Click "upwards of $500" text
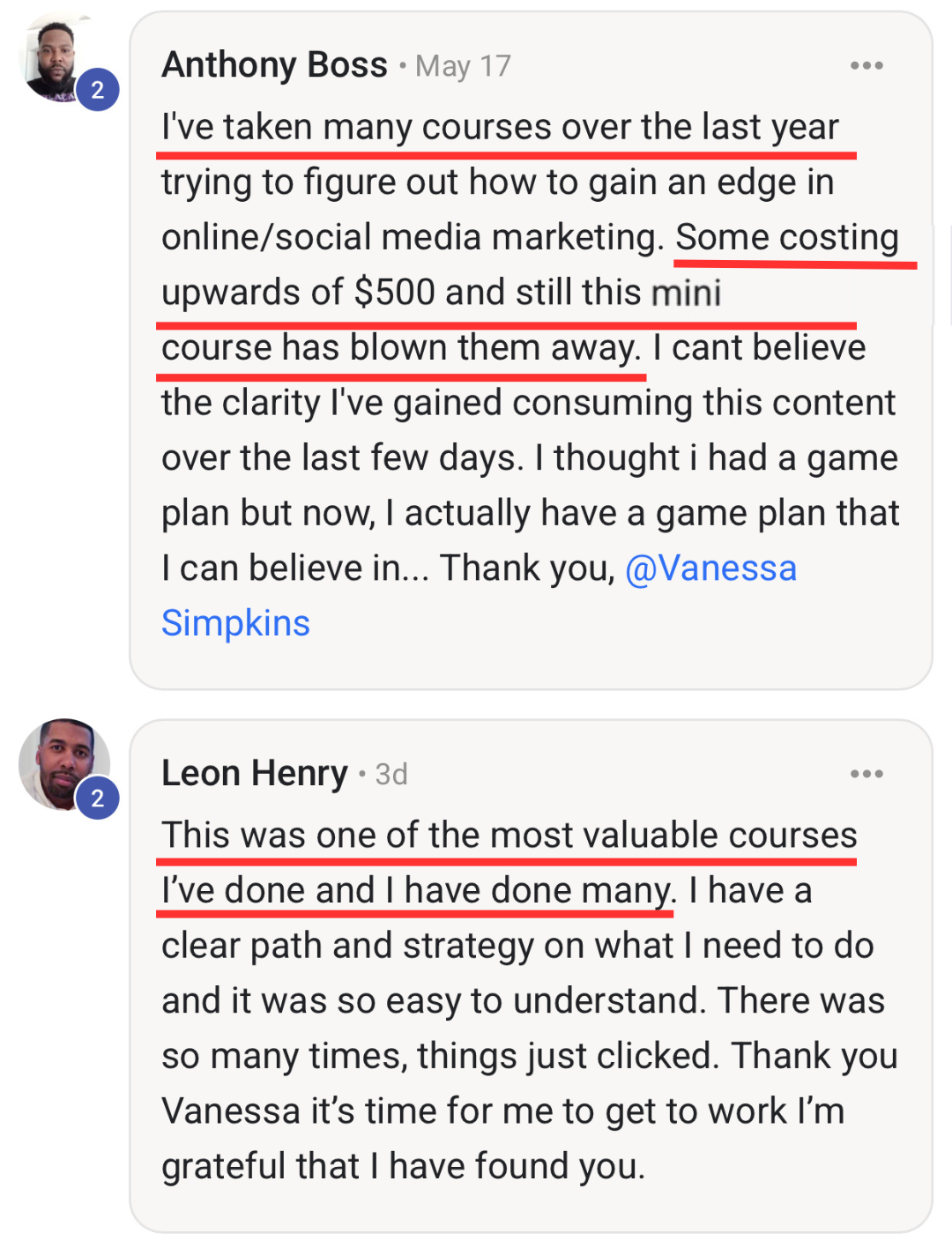Image resolution: width=952 pixels, height=1248 pixels. [298, 293]
